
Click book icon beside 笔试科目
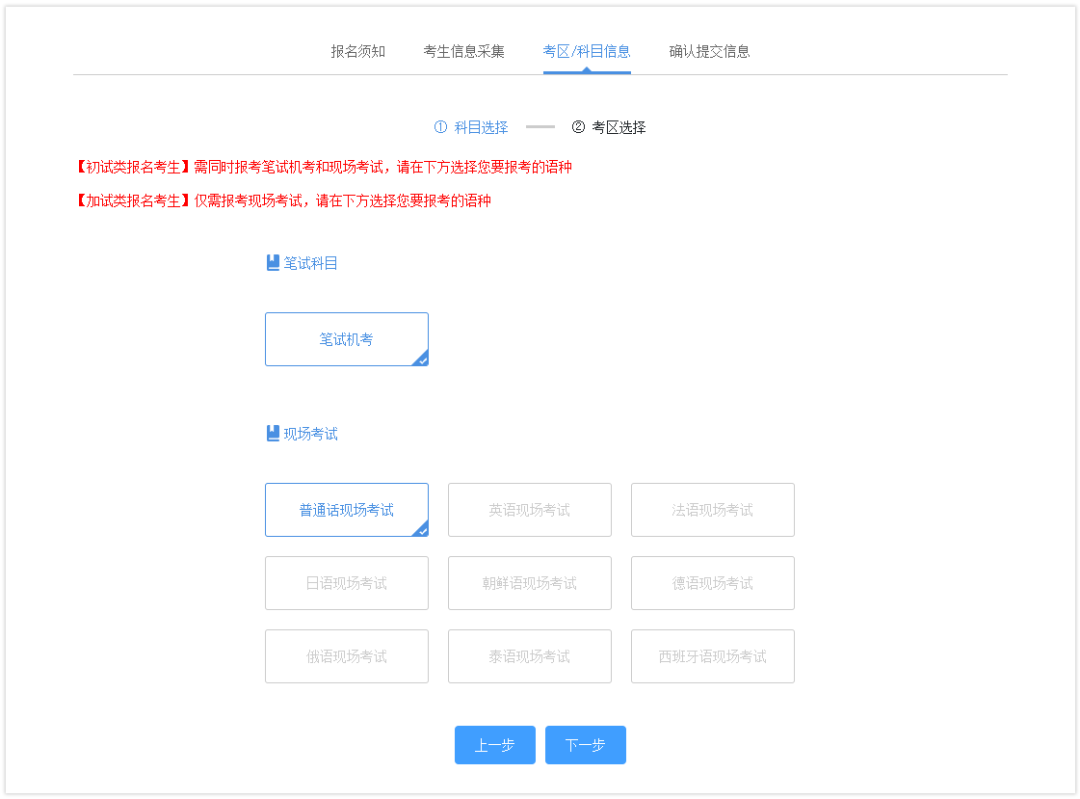pos(273,263)
